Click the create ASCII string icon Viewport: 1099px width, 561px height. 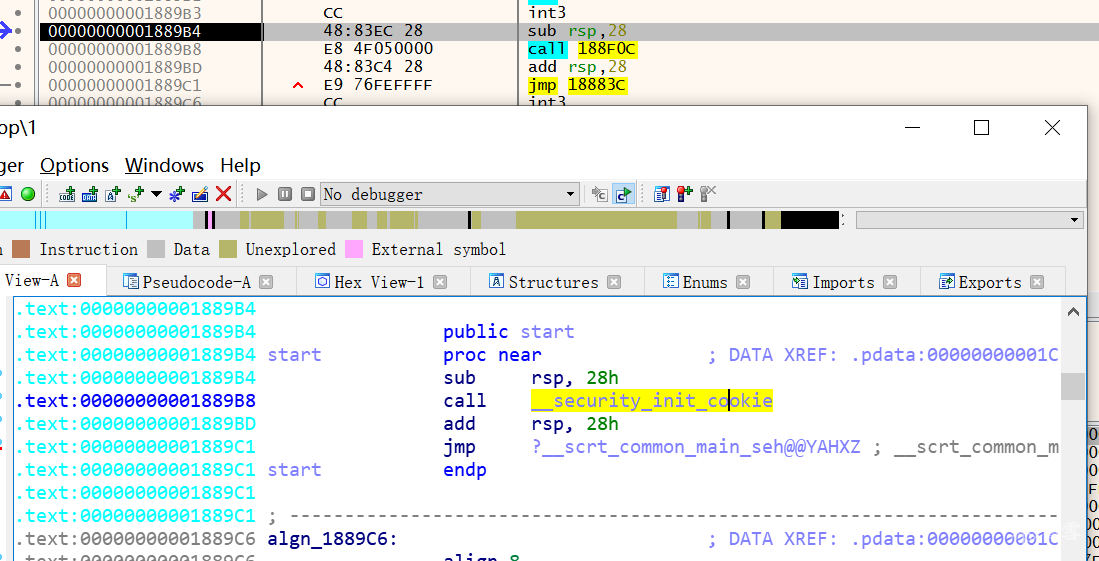tap(113, 194)
